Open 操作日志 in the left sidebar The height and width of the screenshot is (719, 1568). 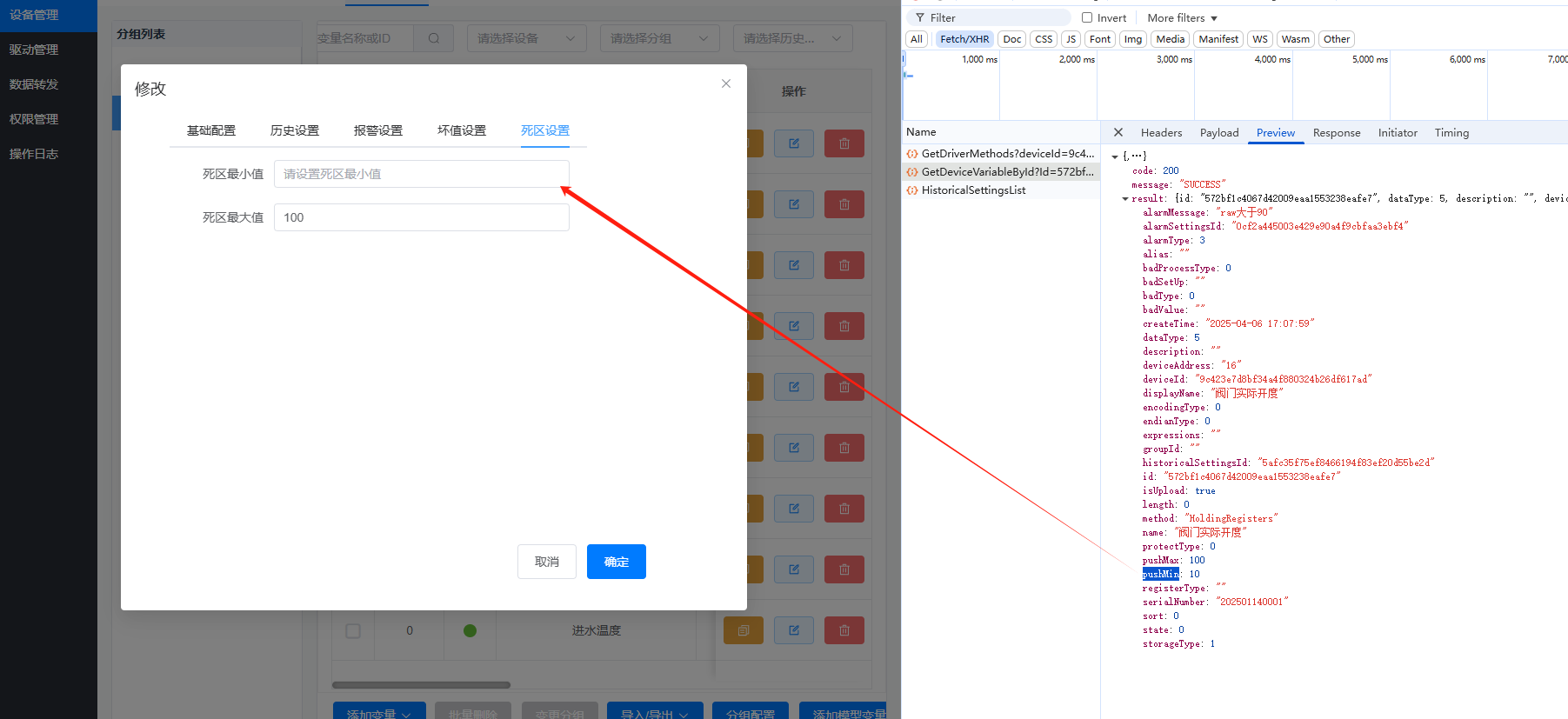click(x=49, y=154)
